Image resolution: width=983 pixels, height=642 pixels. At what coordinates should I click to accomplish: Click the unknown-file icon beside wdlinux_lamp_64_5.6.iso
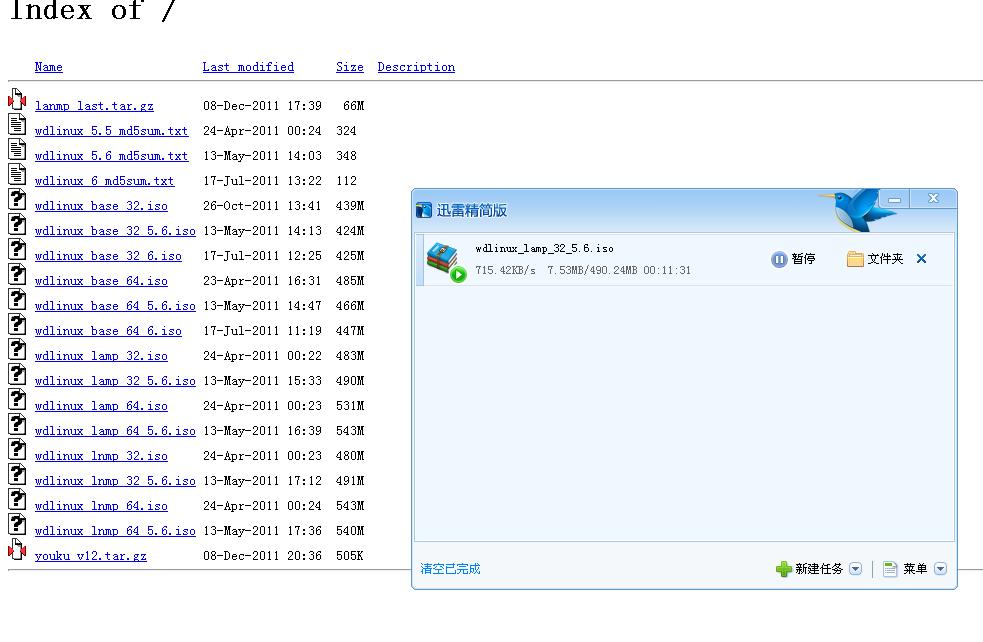coord(17,425)
